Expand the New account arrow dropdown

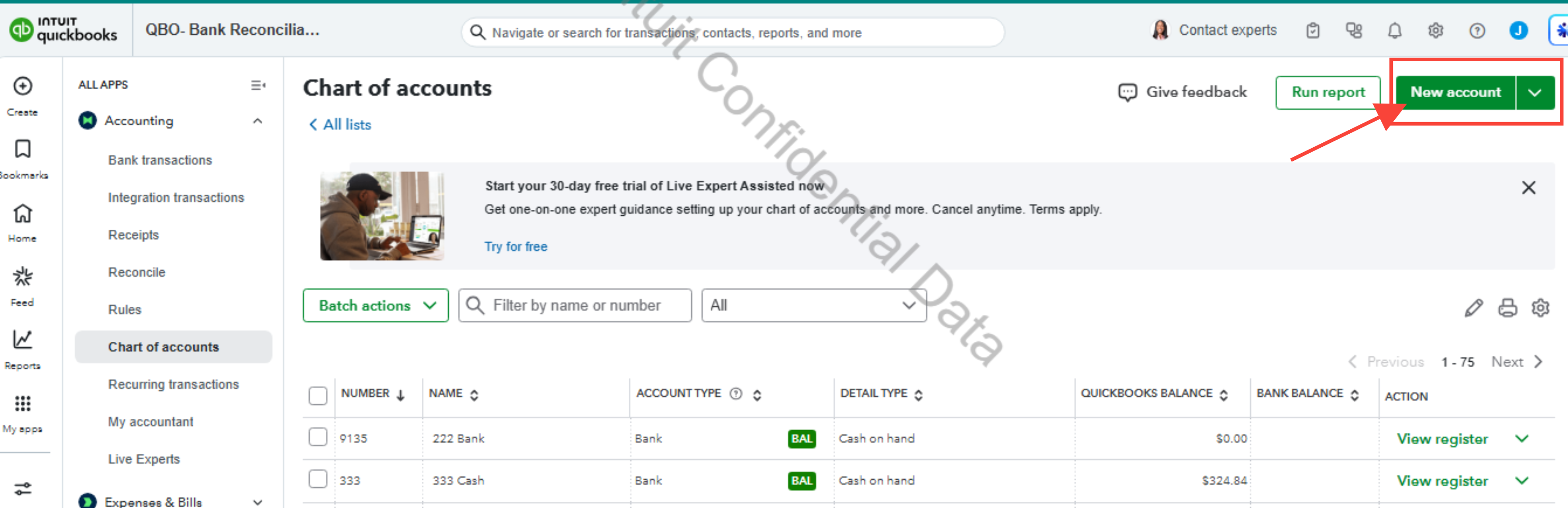click(1535, 93)
